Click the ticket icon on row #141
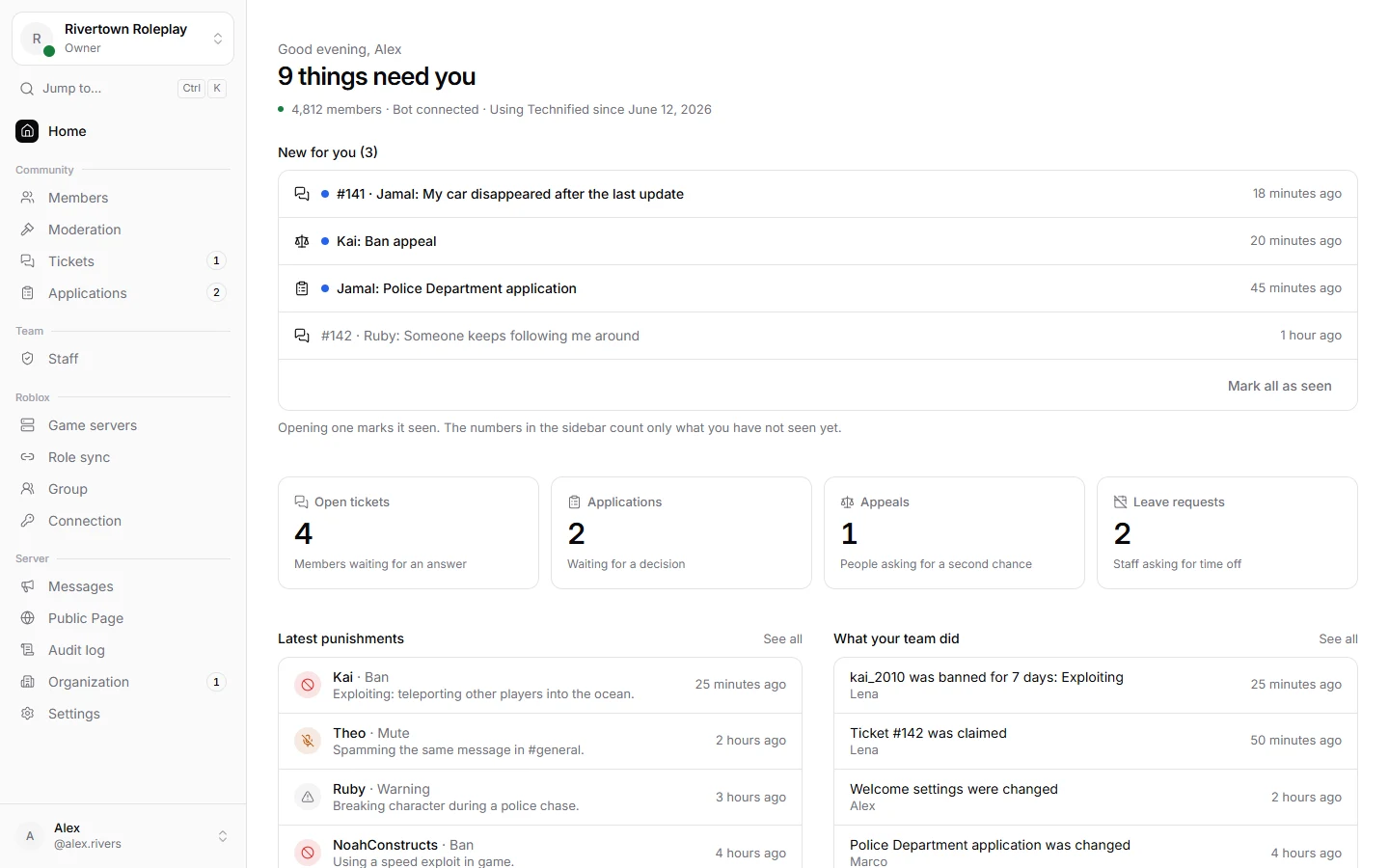This screenshot has height=868, width=1389. click(302, 194)
